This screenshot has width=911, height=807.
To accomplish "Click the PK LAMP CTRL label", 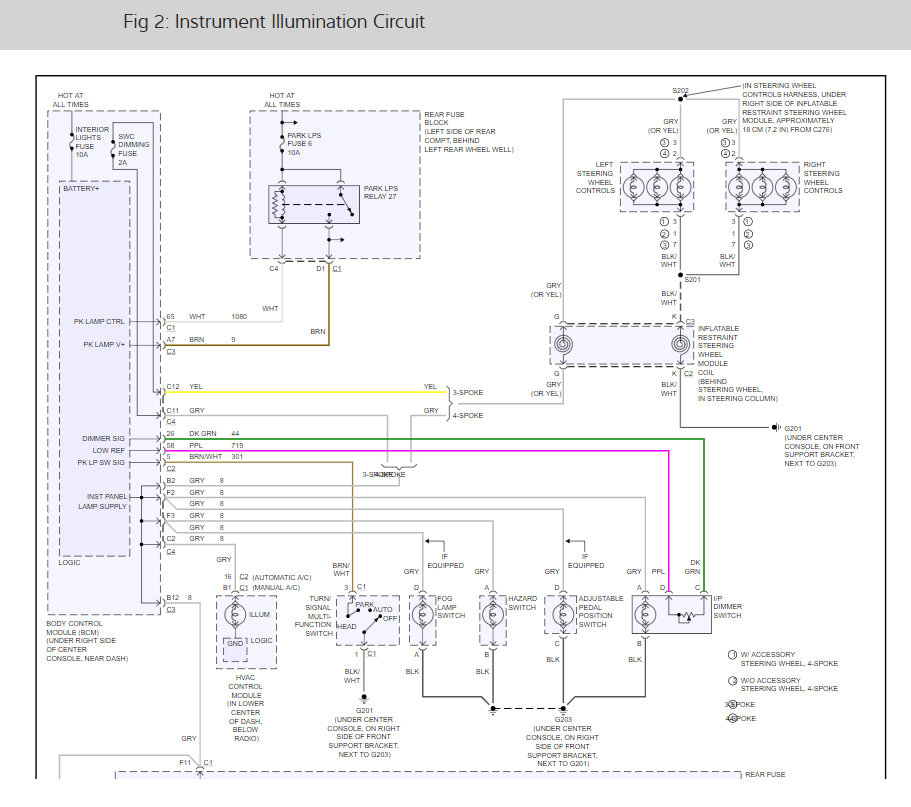I will (99, 321).
